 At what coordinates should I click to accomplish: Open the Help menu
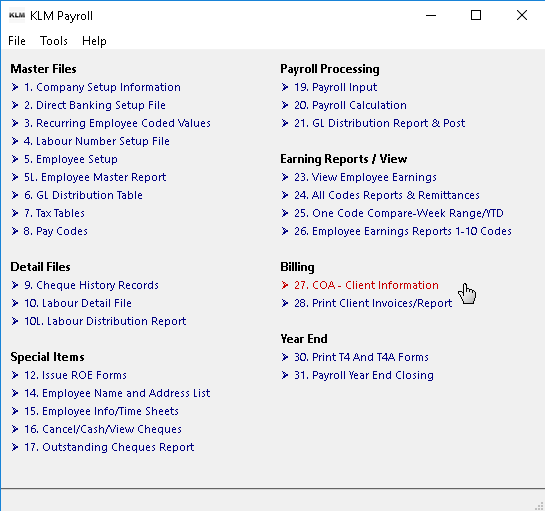coord(94,41)
